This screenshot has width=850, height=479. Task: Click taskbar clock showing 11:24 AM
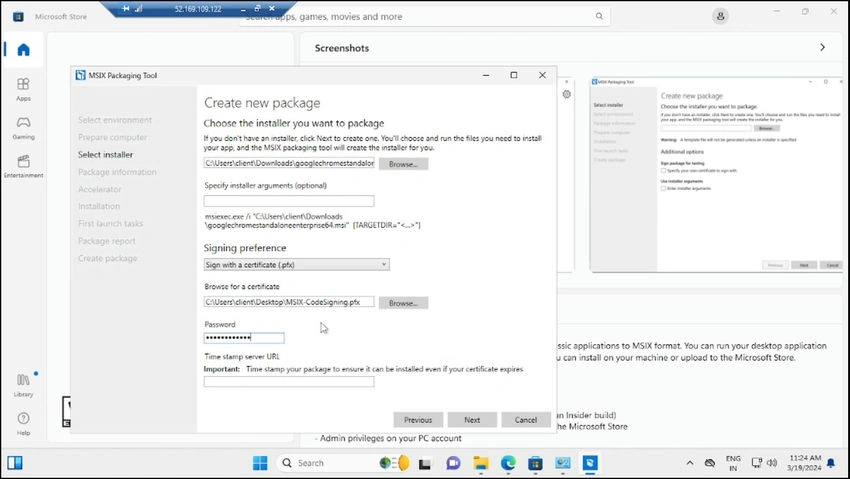pyautogui.click(x=805, y=463)
